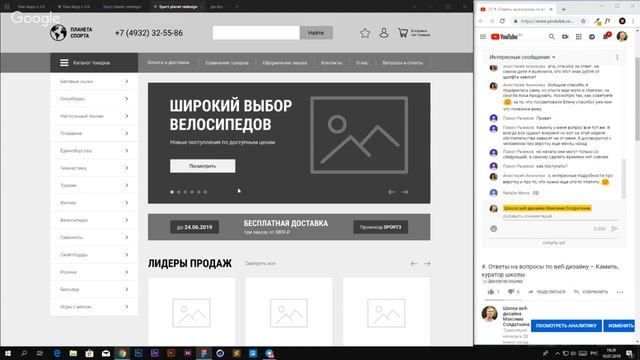640x360 pixels.
Task: Click Посмотреть button on banner
Action: (x=202, y=166)
